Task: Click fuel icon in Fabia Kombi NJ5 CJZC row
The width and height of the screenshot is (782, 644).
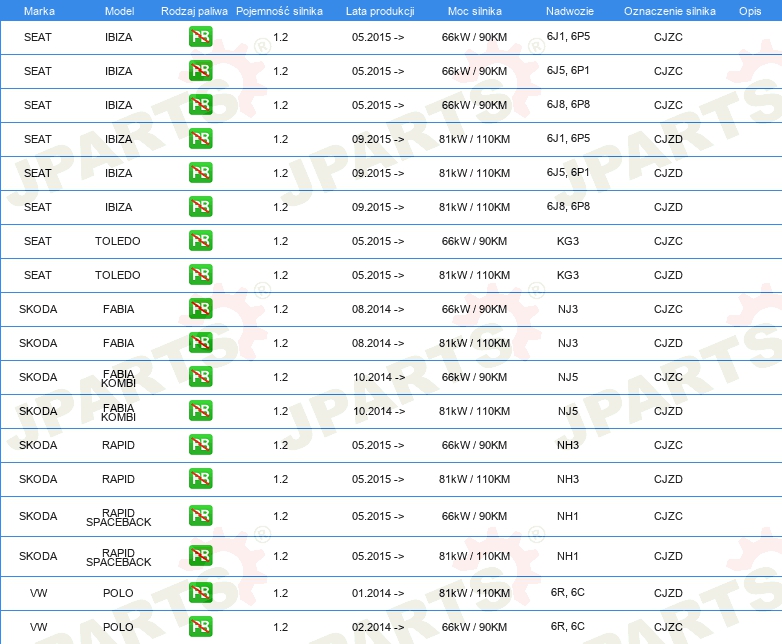Action: pyautogui.click(x=200, y=377)
